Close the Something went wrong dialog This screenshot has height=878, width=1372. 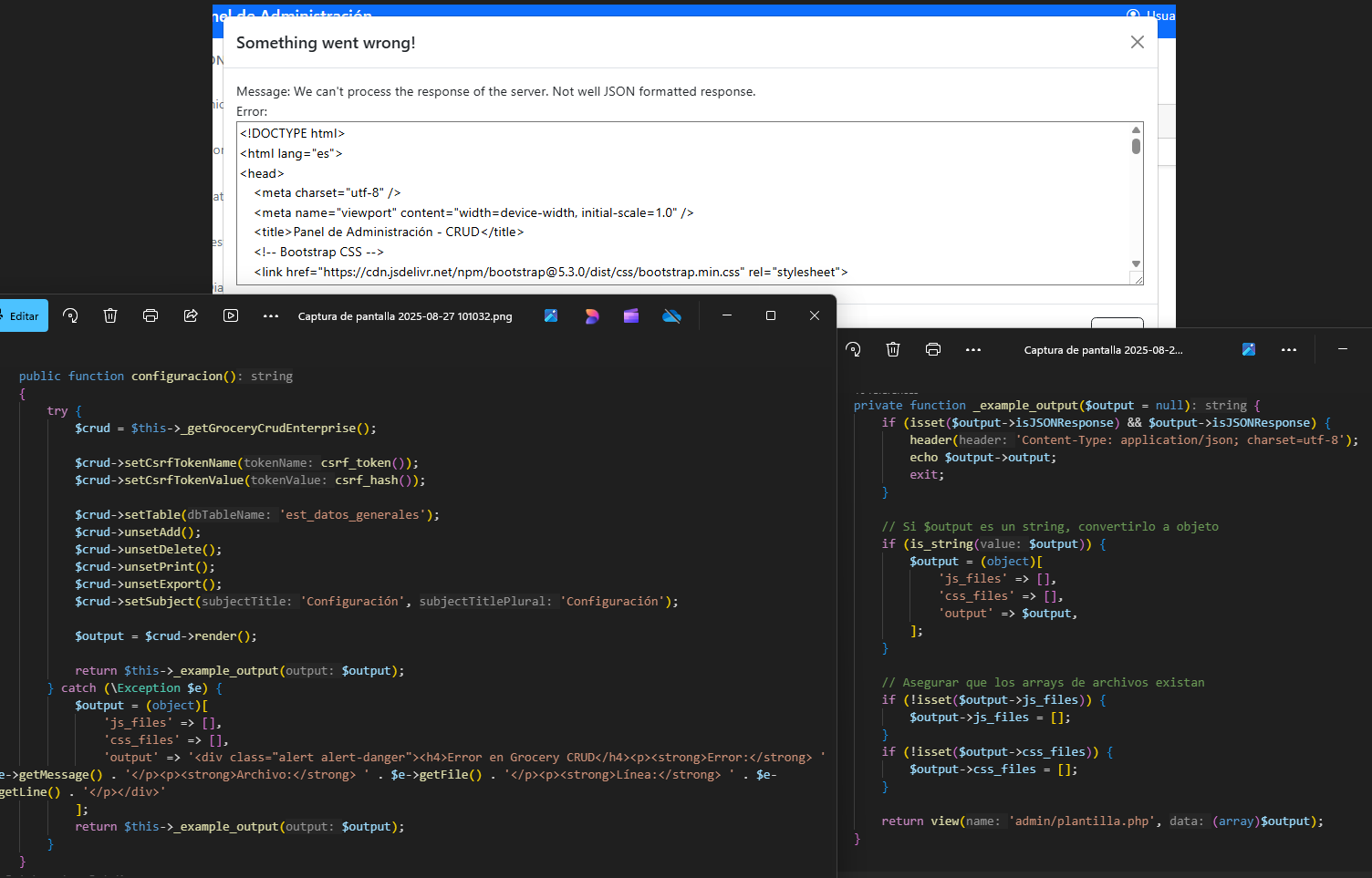[1138, 42]
